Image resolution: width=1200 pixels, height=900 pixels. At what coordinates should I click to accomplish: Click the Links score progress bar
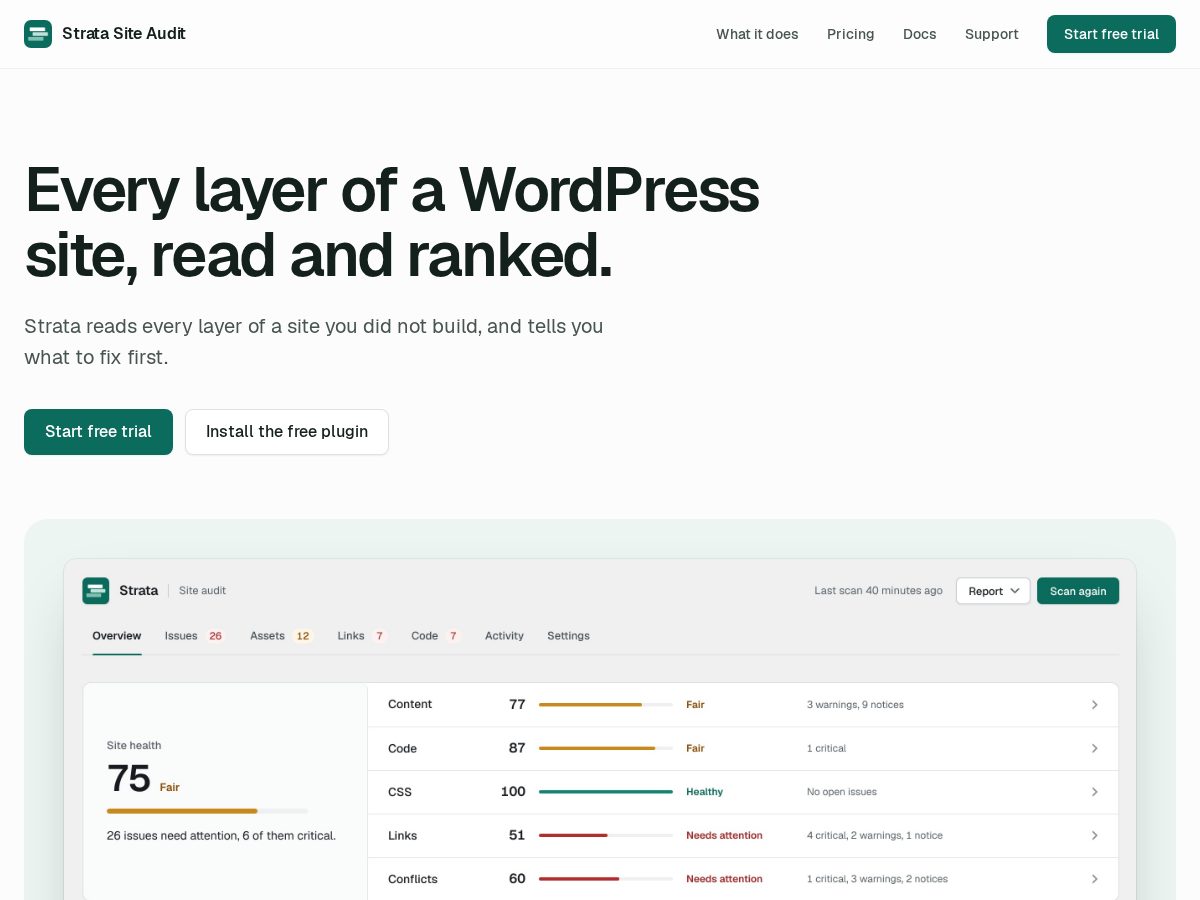coord(606,835)
